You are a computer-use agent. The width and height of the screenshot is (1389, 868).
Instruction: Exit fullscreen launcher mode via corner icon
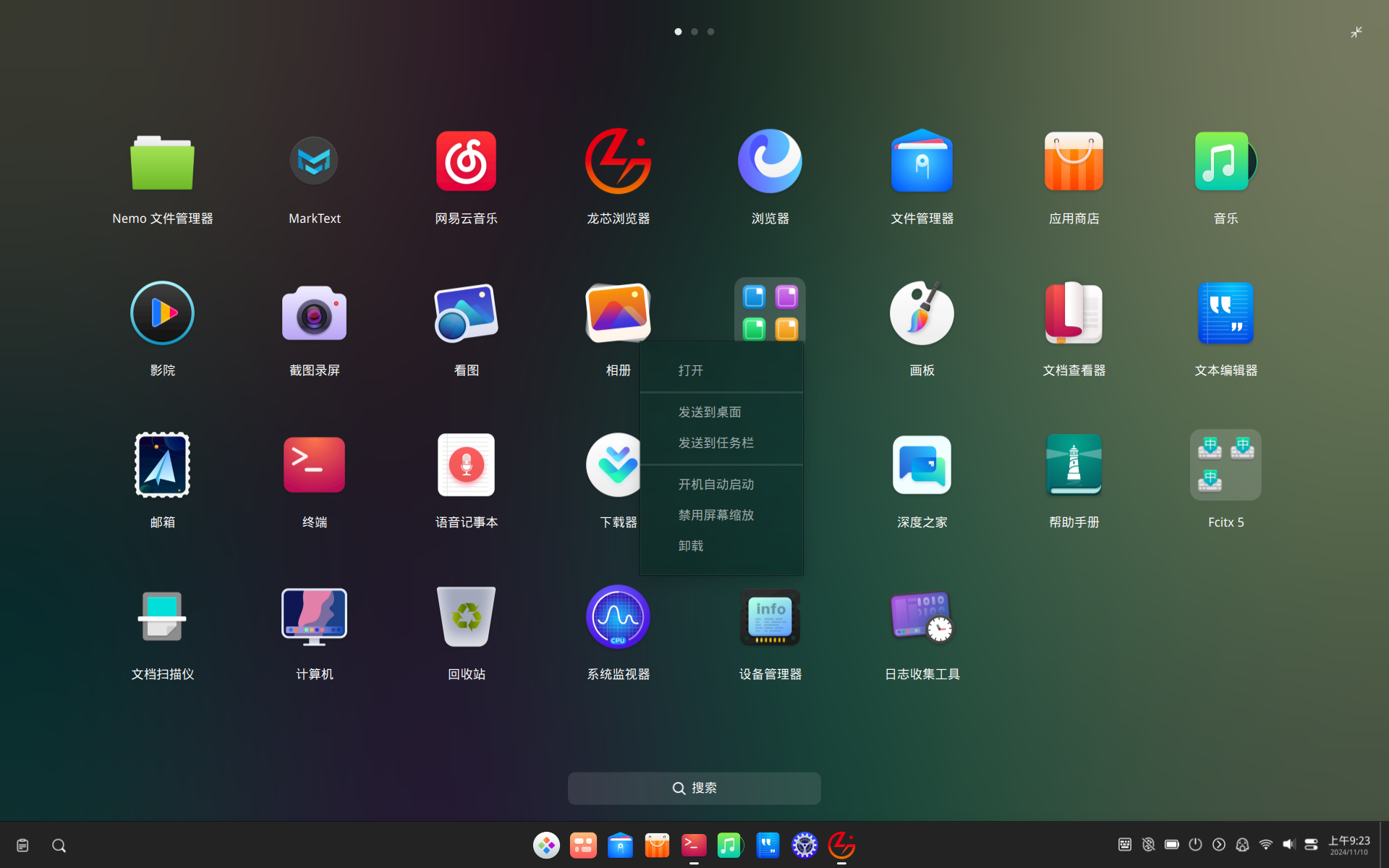[1356, 33]
